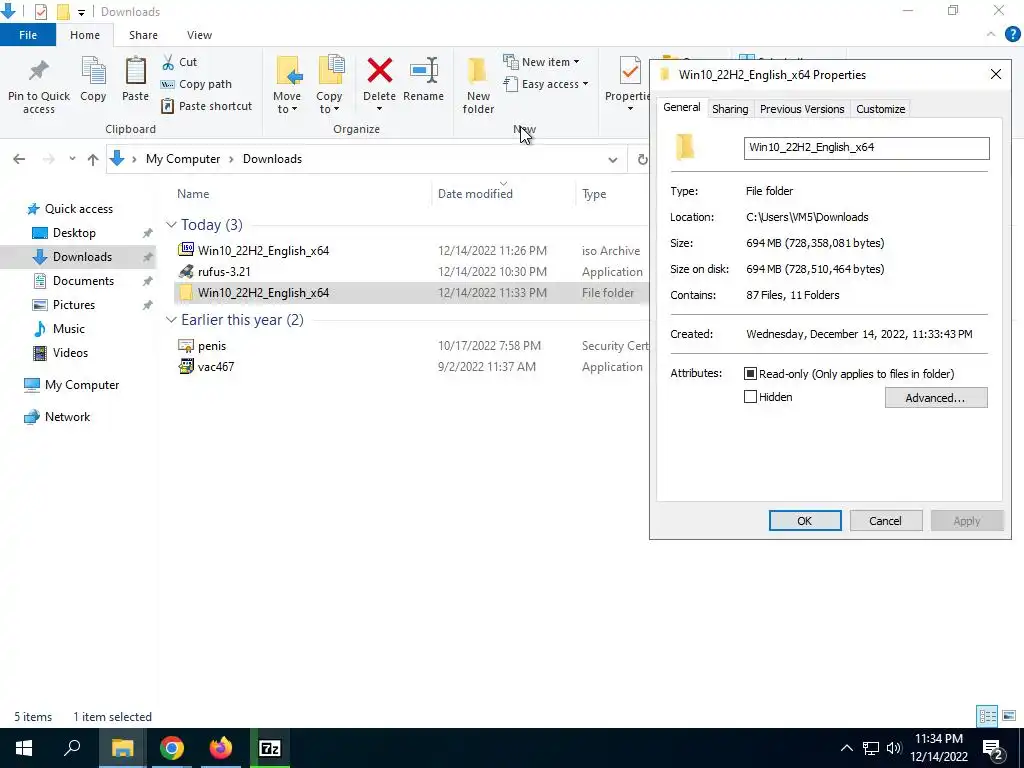Switch to Customize tab in Properties
Screen dimensions: 1024x768
[880, 109]
